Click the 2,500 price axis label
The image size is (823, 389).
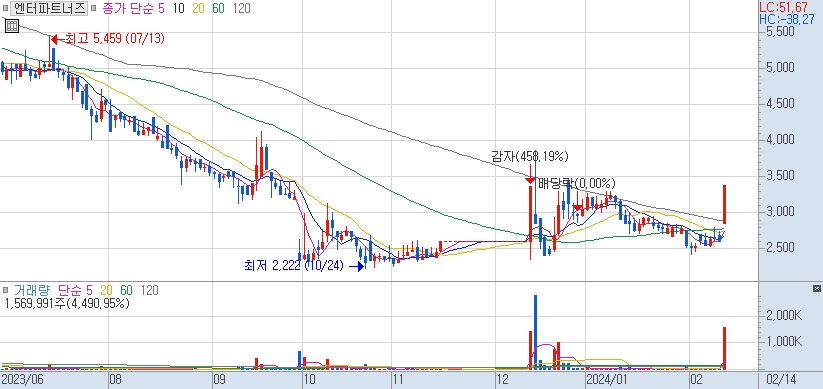point(779,248)
